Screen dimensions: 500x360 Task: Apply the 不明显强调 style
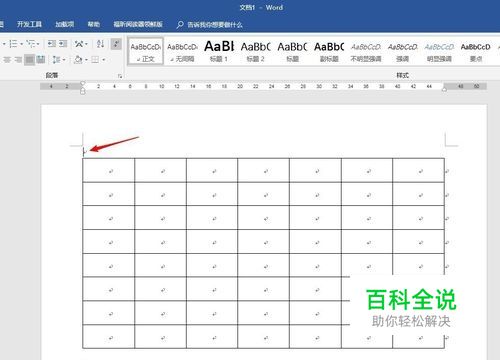(366, 51)
